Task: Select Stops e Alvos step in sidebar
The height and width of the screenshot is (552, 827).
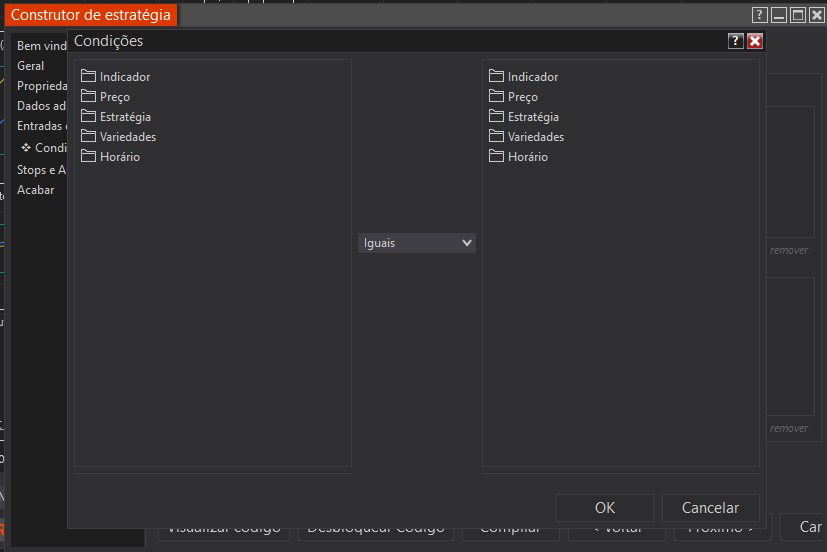Action: 42,170
